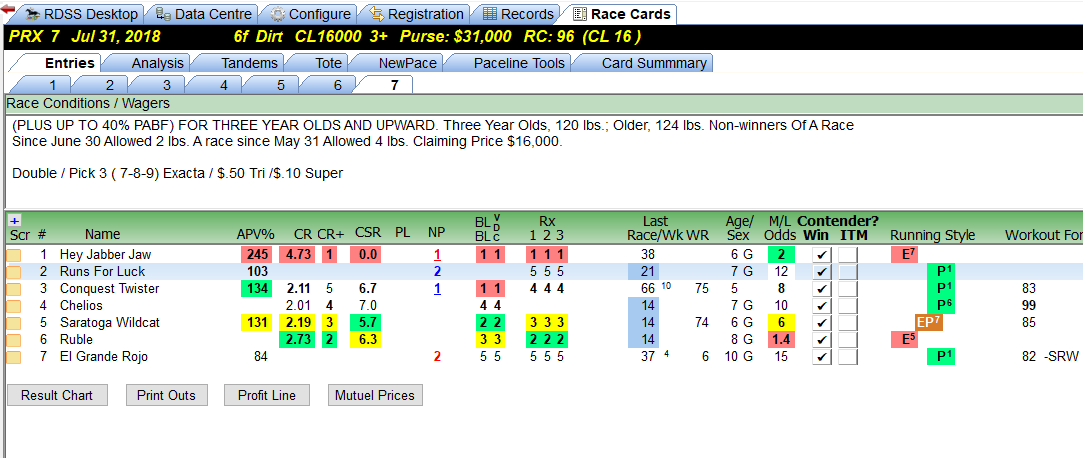Viewport: 1083px width, 458px height.
Task: Click the CSR column header
Action: coord(367,233)
